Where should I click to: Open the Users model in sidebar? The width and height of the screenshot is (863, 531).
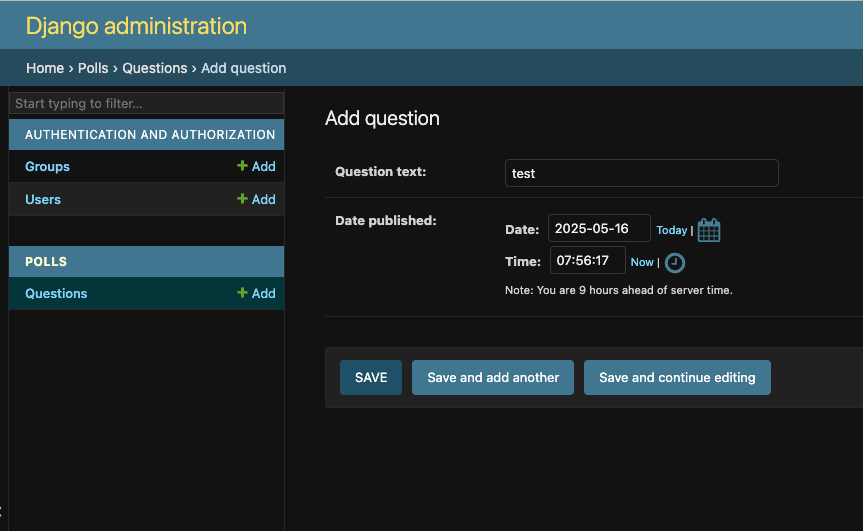[43, 200]
